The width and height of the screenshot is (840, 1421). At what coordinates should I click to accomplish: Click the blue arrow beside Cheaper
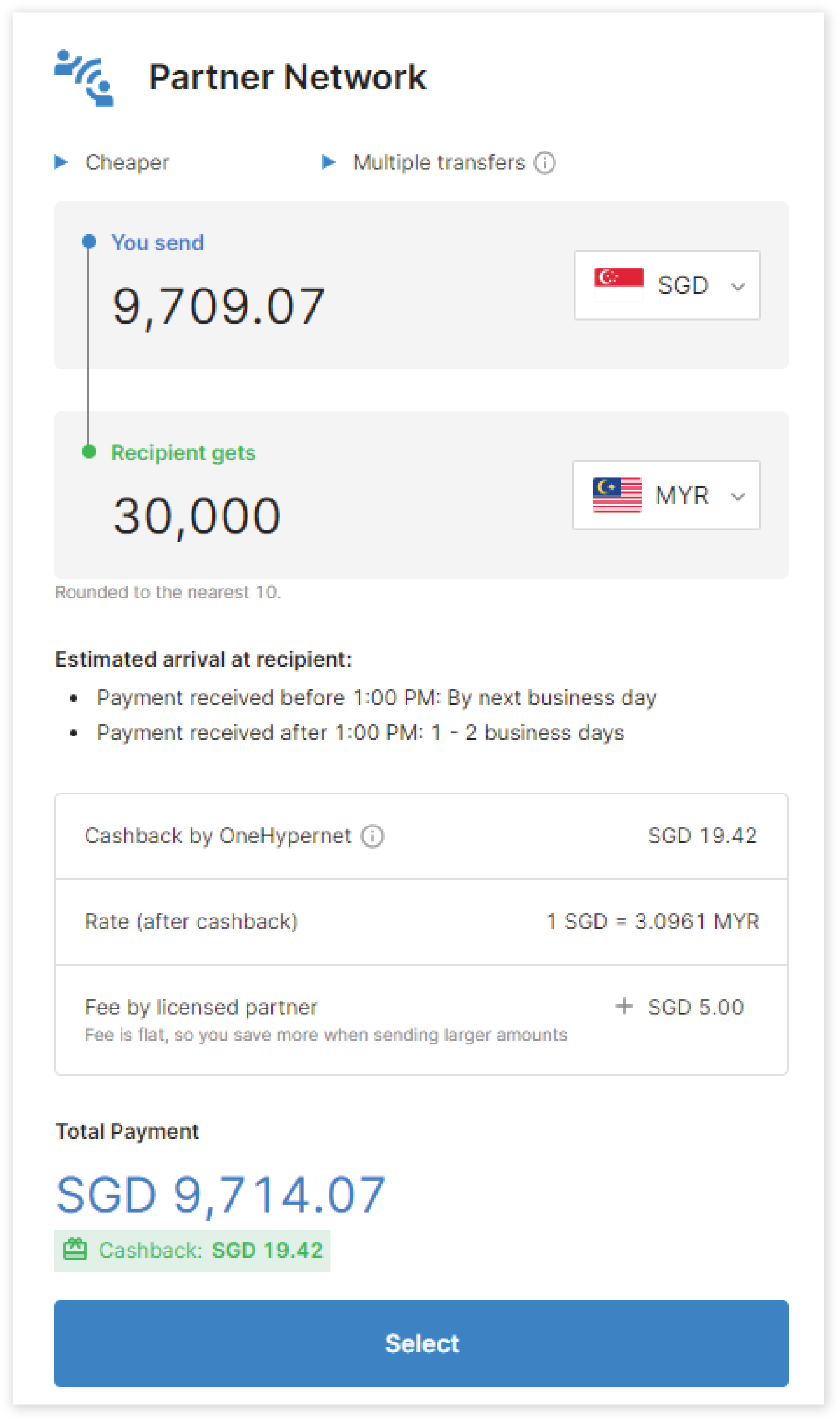tap(61, 162)
